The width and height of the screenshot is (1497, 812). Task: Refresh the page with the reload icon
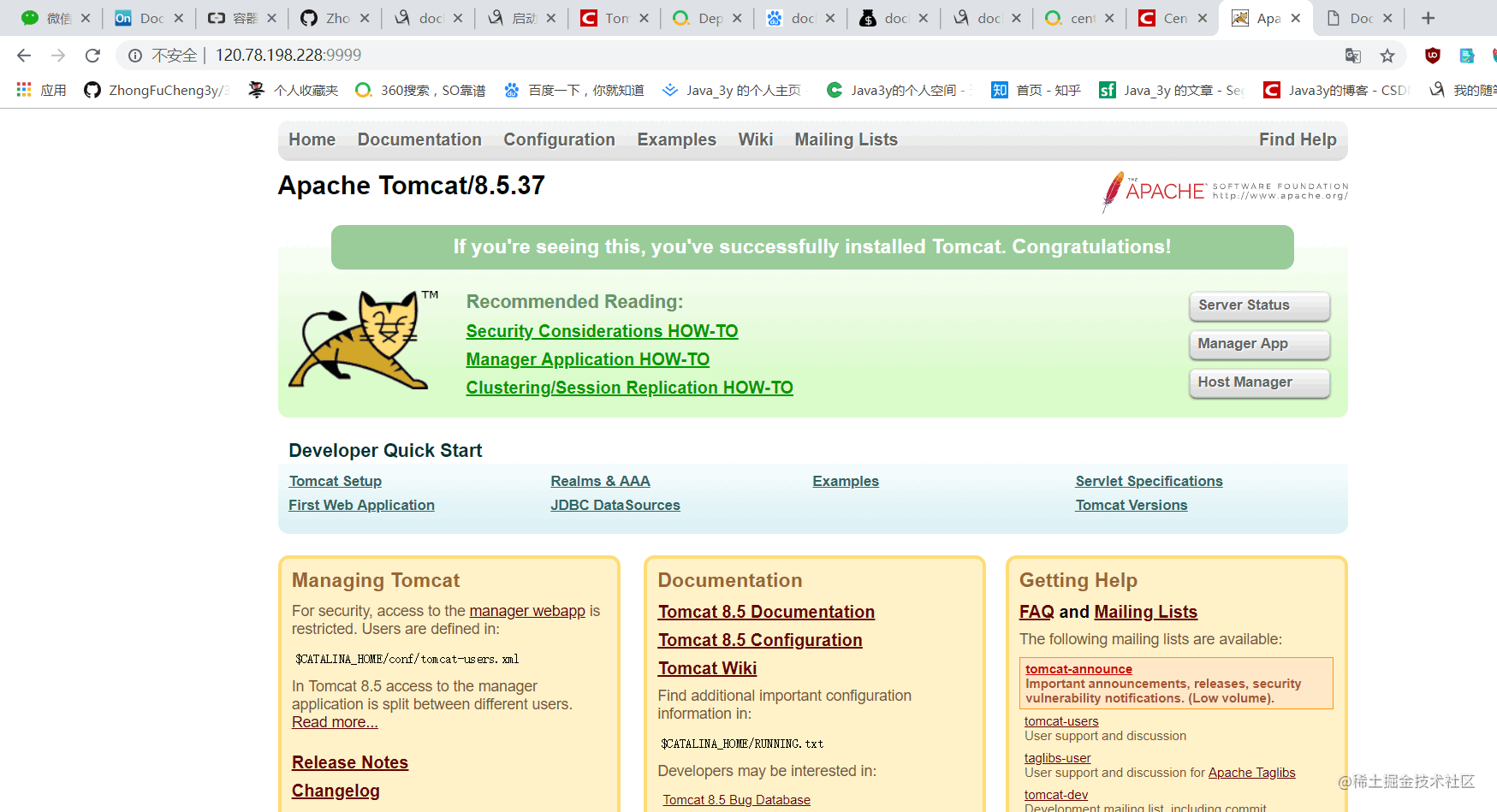point(92,55)
